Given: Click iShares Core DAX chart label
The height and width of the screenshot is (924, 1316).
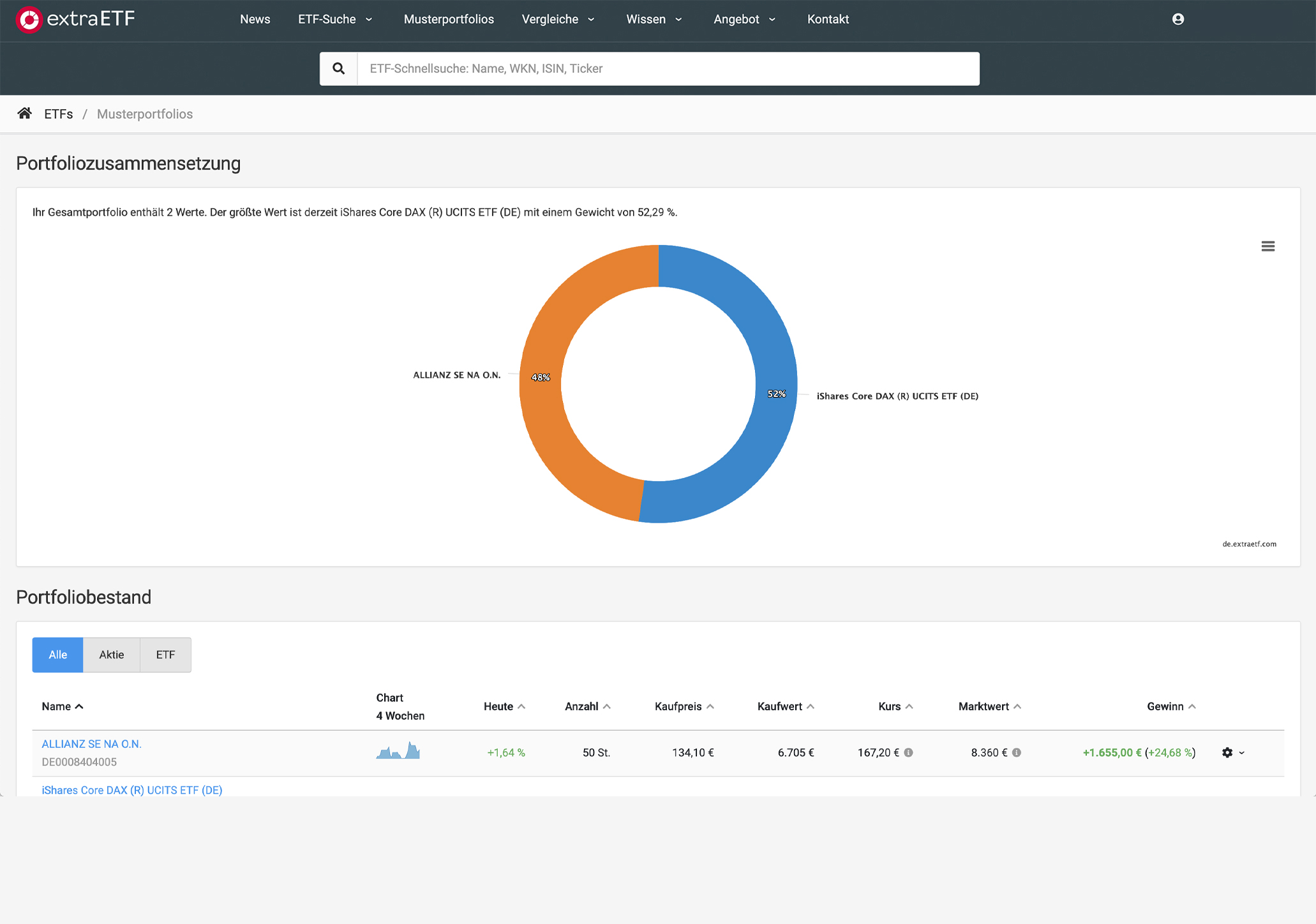Looking at the screenshot, I should point(897,396).
